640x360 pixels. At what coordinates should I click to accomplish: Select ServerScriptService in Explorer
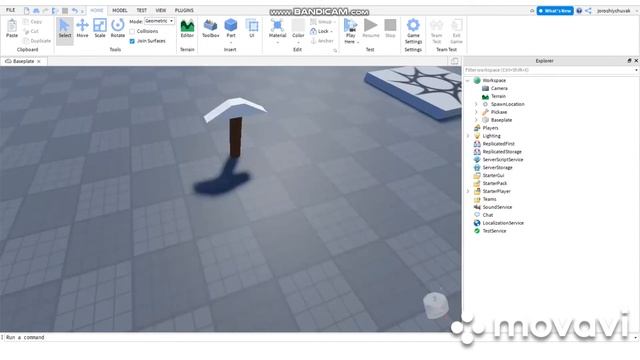502,160
